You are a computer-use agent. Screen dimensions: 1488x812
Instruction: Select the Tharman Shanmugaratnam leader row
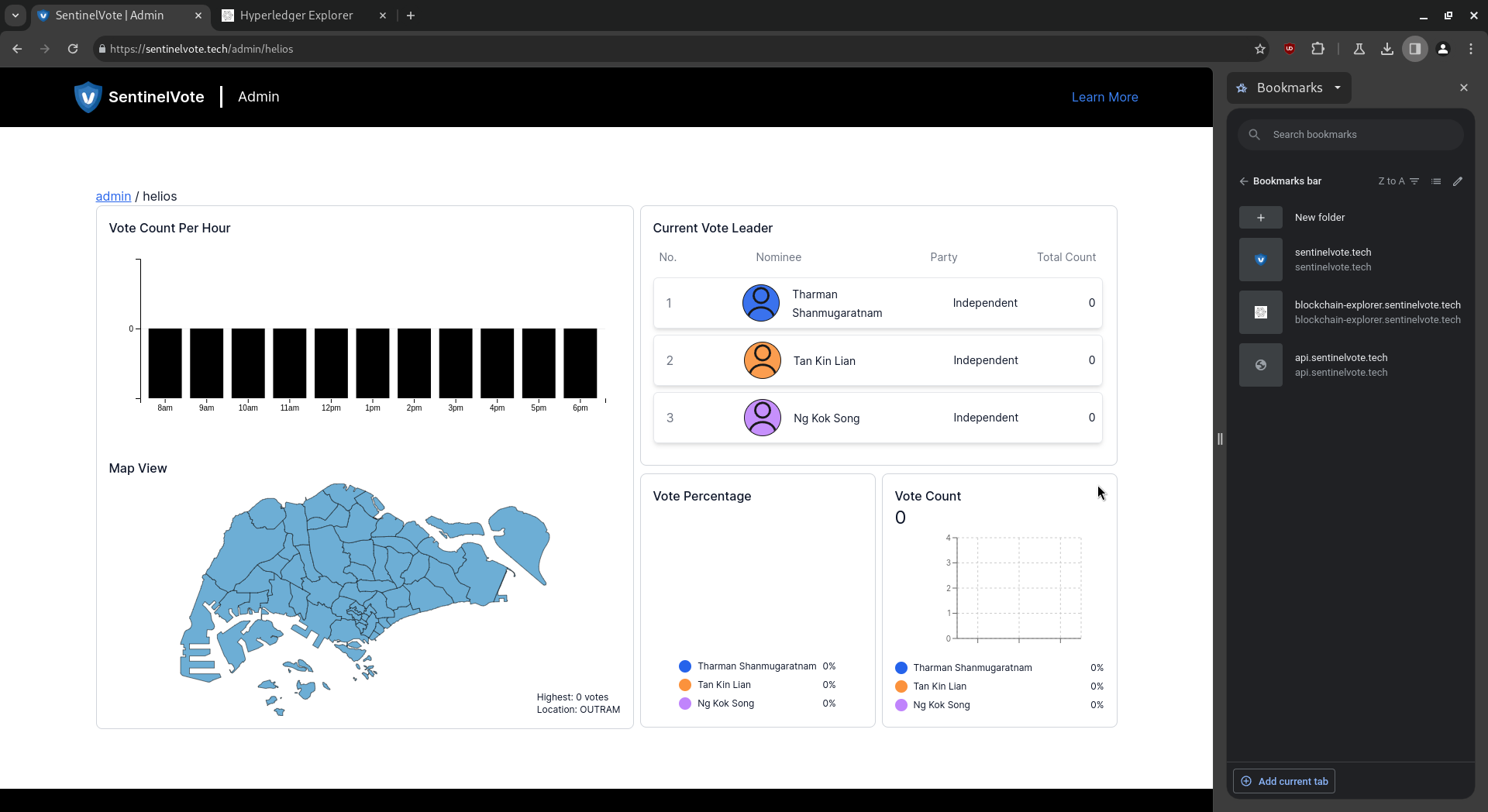(877, 303)
